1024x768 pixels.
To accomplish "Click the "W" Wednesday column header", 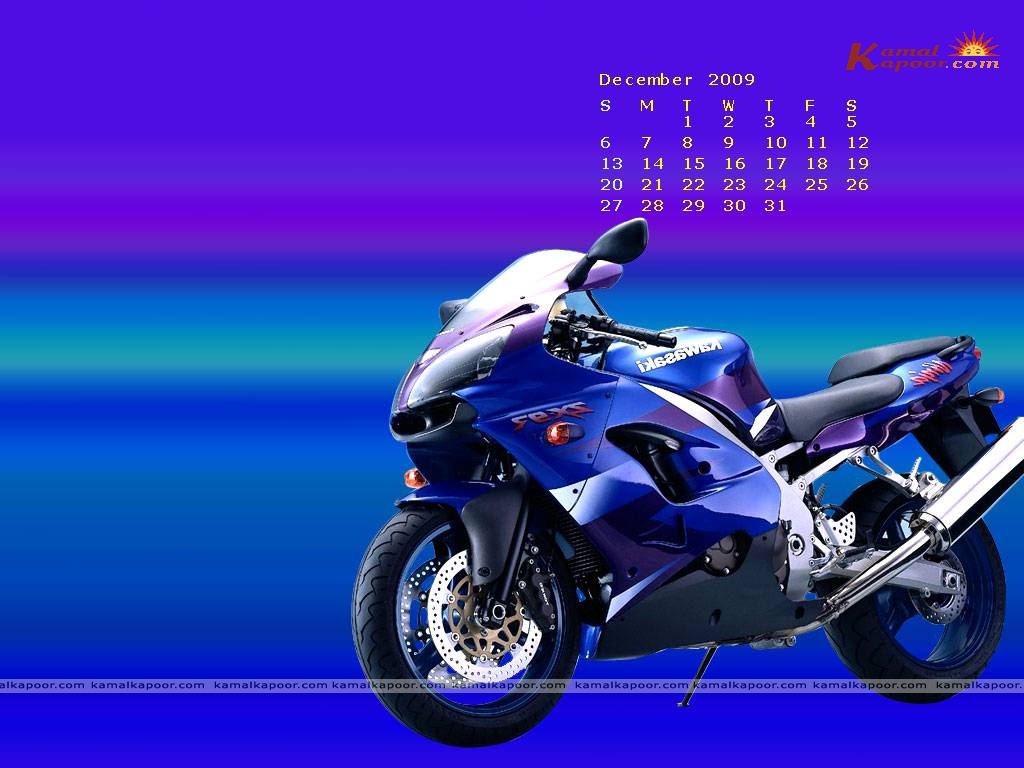I will pos(728,105).
